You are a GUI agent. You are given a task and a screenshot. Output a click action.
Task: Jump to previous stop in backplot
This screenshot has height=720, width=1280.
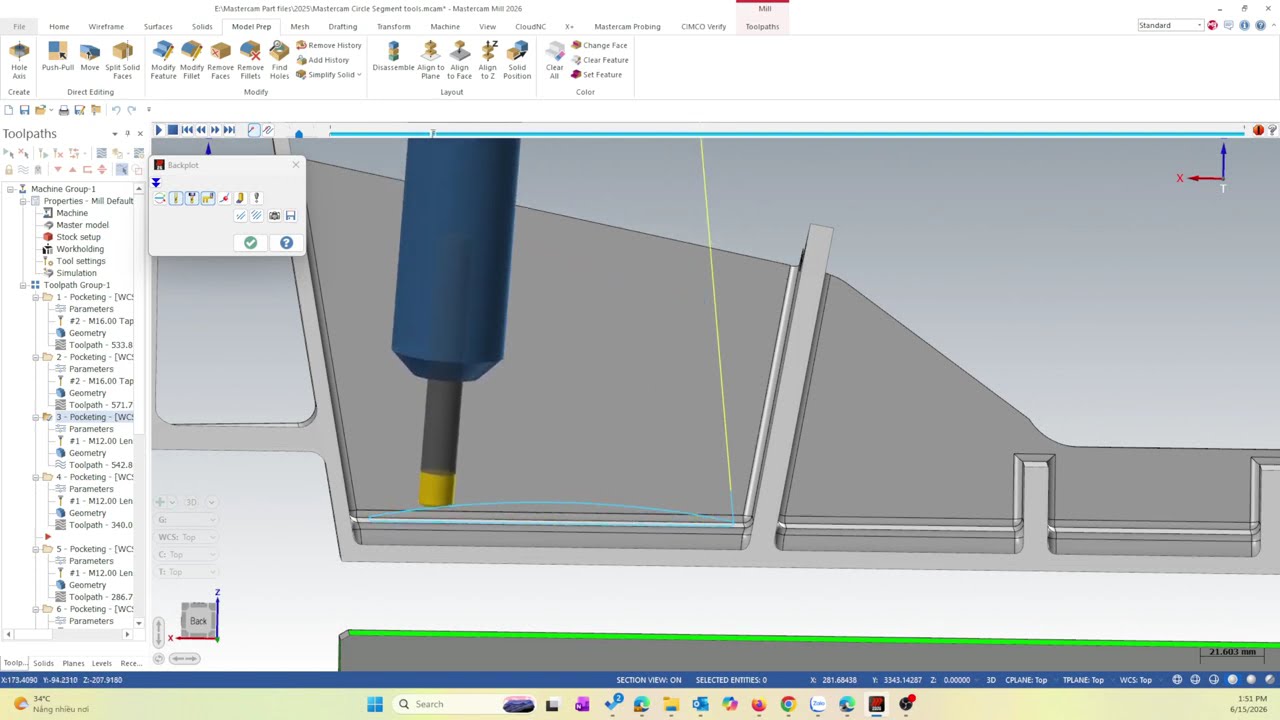point(186,130)
